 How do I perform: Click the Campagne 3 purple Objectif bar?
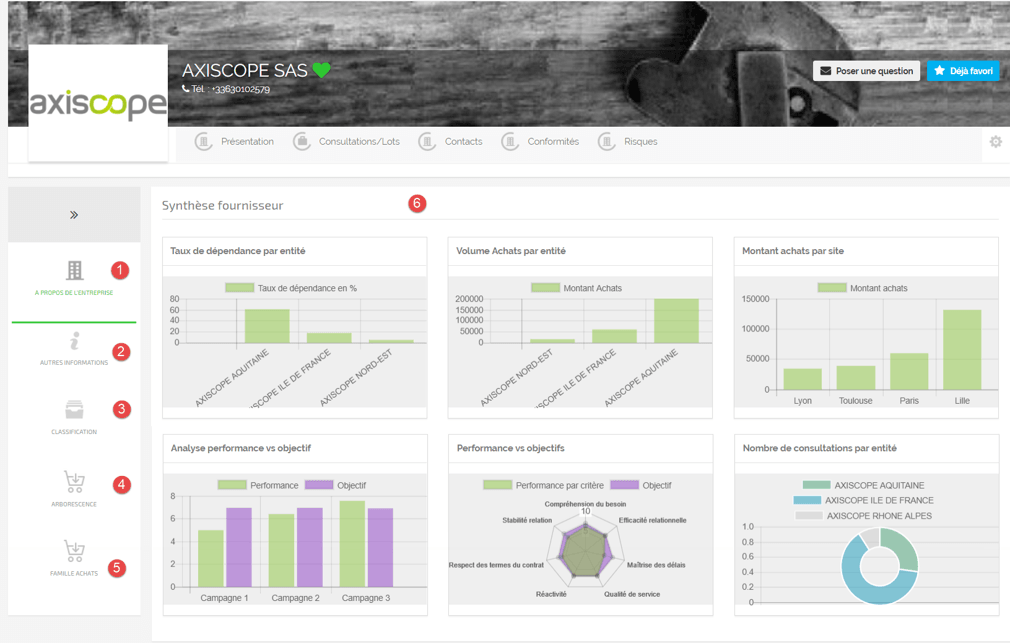click(x=380, y=548)
